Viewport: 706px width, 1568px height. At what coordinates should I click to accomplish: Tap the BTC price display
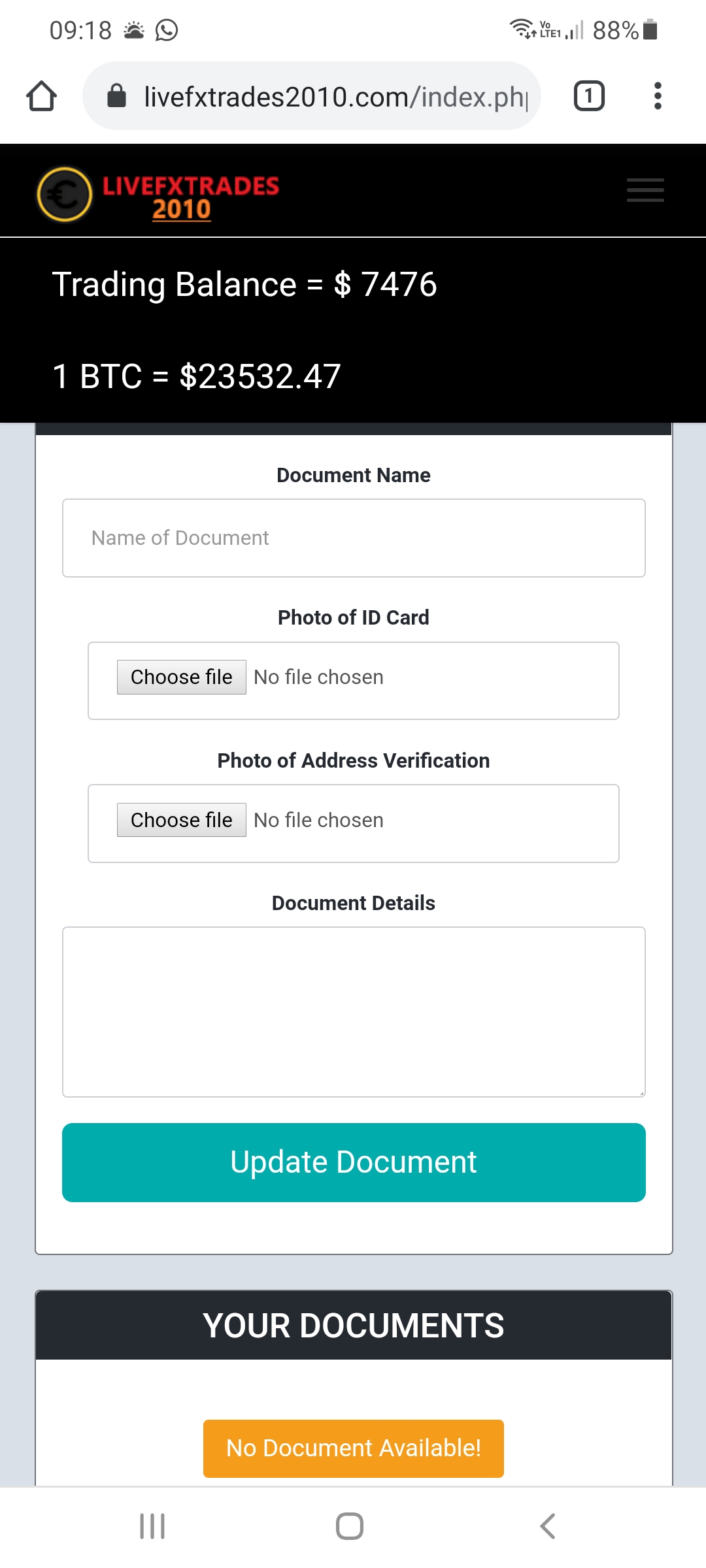pos(197,376)
